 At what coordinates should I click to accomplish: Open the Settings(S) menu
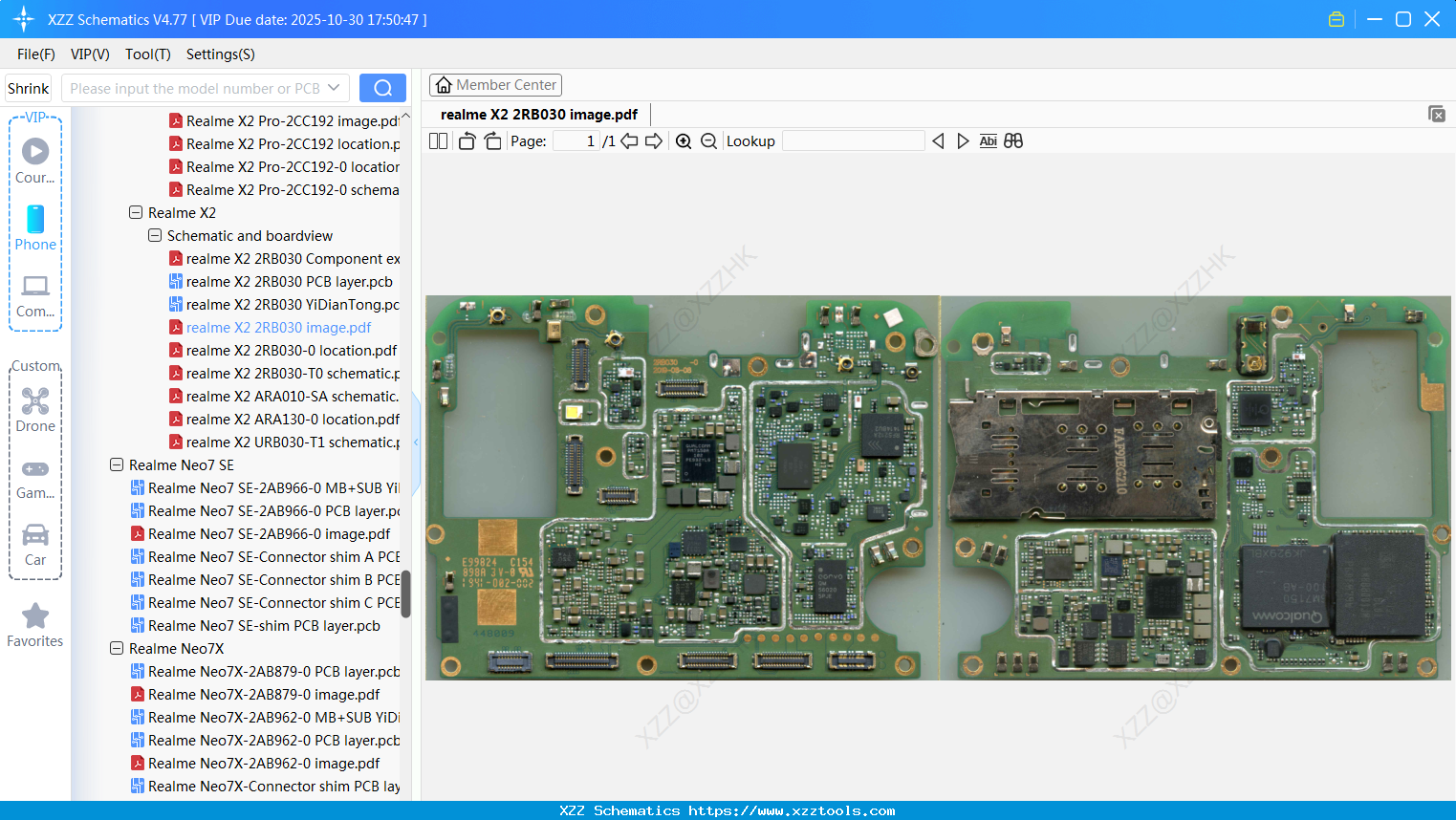(x=220, y=54)
